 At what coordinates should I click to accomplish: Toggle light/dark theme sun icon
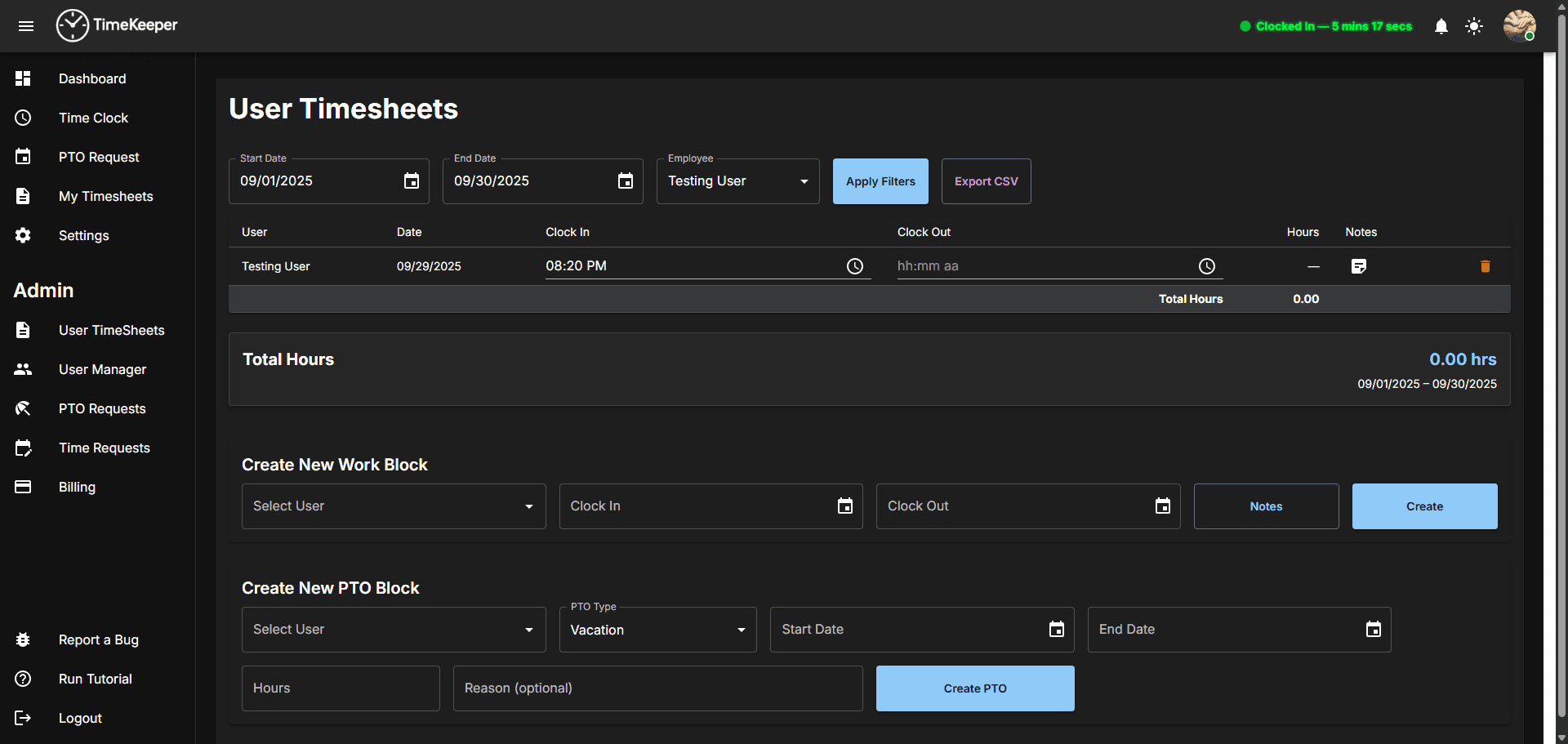pyautogui.click(x=1474, y=26)
